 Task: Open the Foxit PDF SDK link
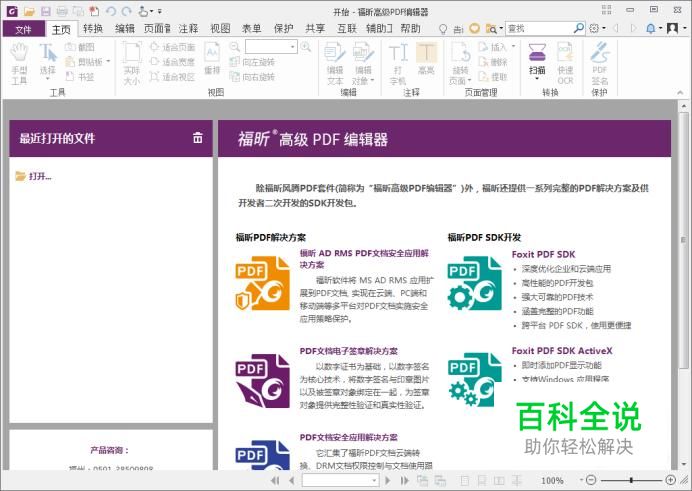(543, 255)
